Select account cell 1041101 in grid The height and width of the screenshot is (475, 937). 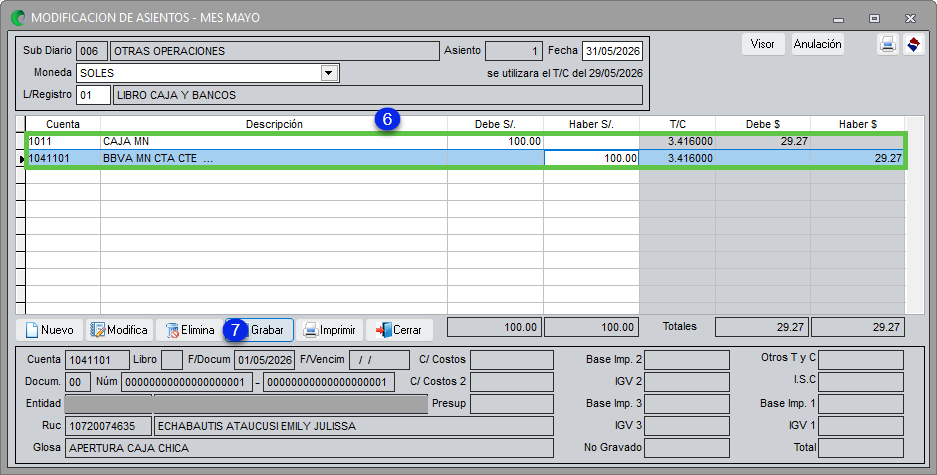tap(63, 158)
